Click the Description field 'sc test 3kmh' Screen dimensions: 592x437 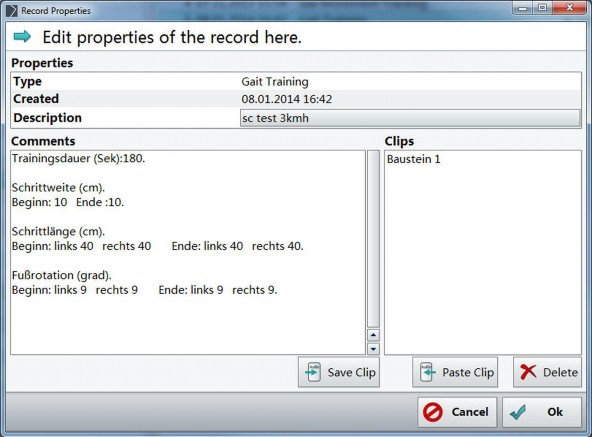point(410,118)
